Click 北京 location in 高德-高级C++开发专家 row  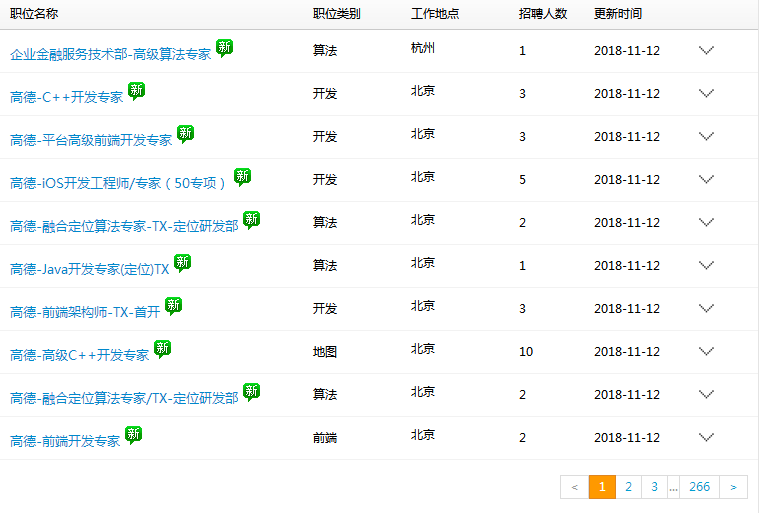click(423, 348)
